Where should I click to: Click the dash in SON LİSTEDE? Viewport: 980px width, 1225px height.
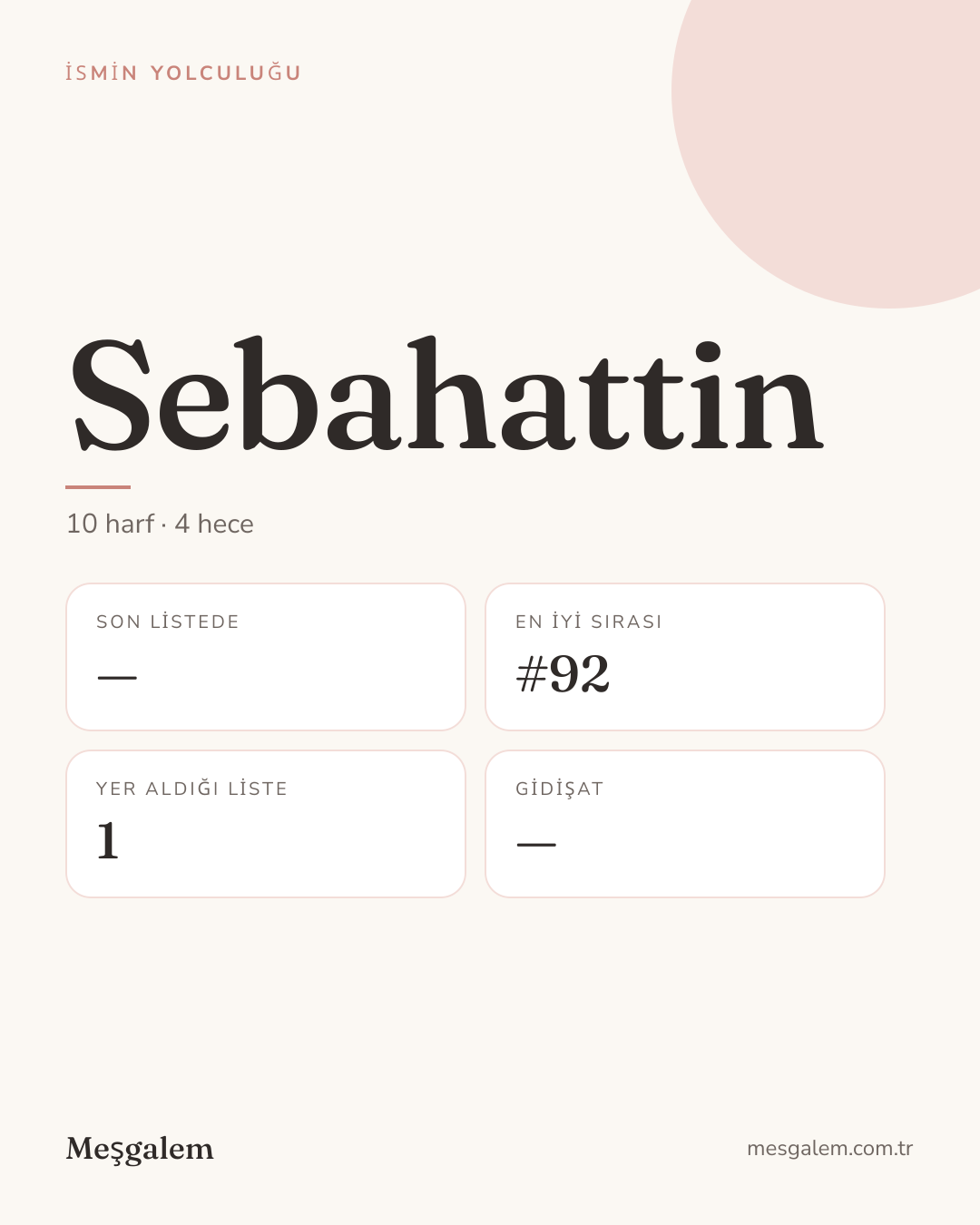coord(117,678)
